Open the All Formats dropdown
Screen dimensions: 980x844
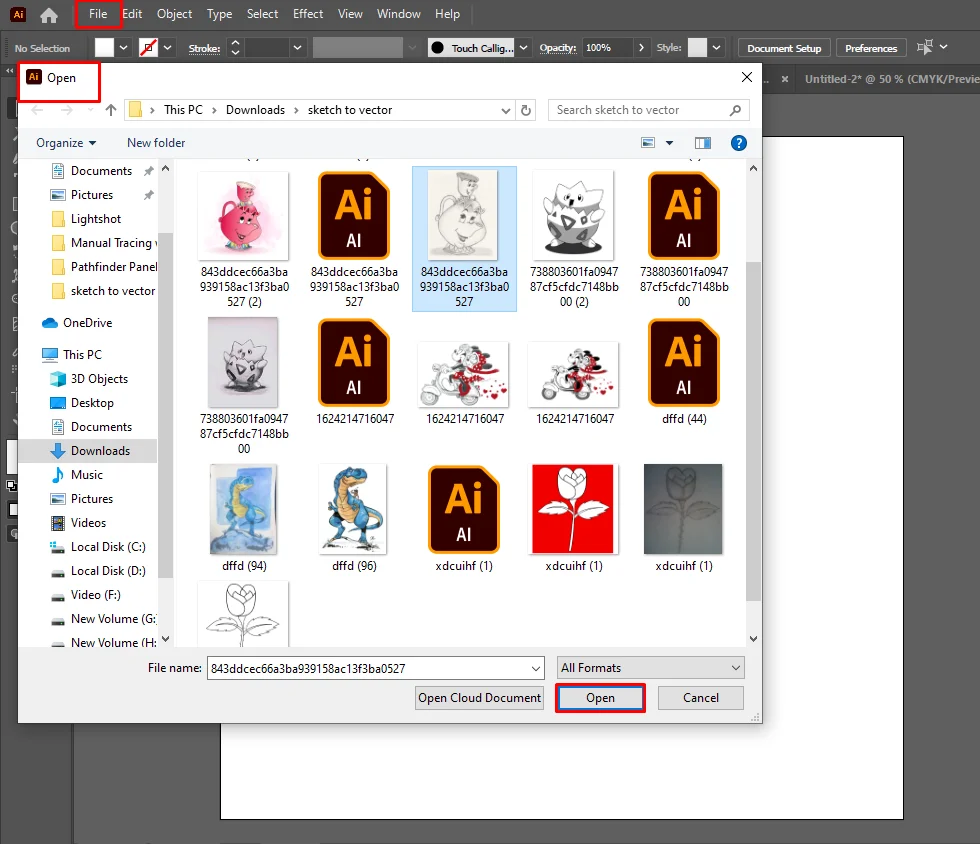(x=651, y=668)
